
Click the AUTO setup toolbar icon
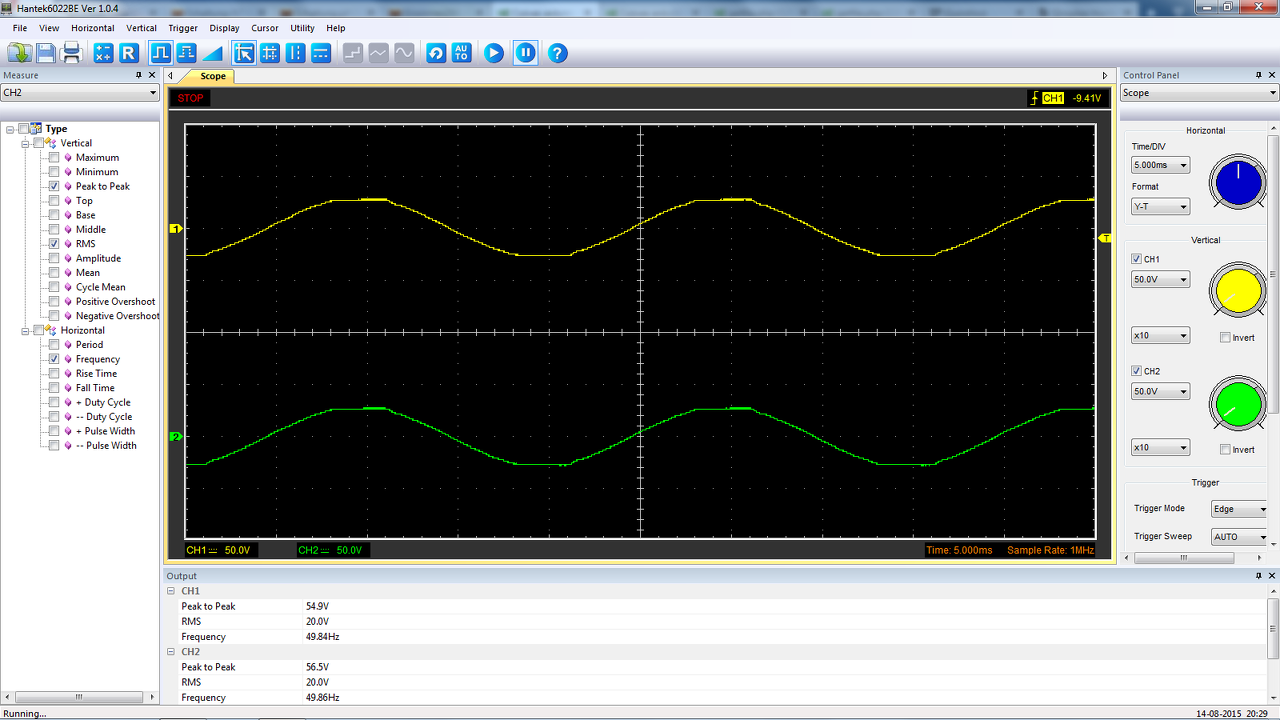pos(461,53)
